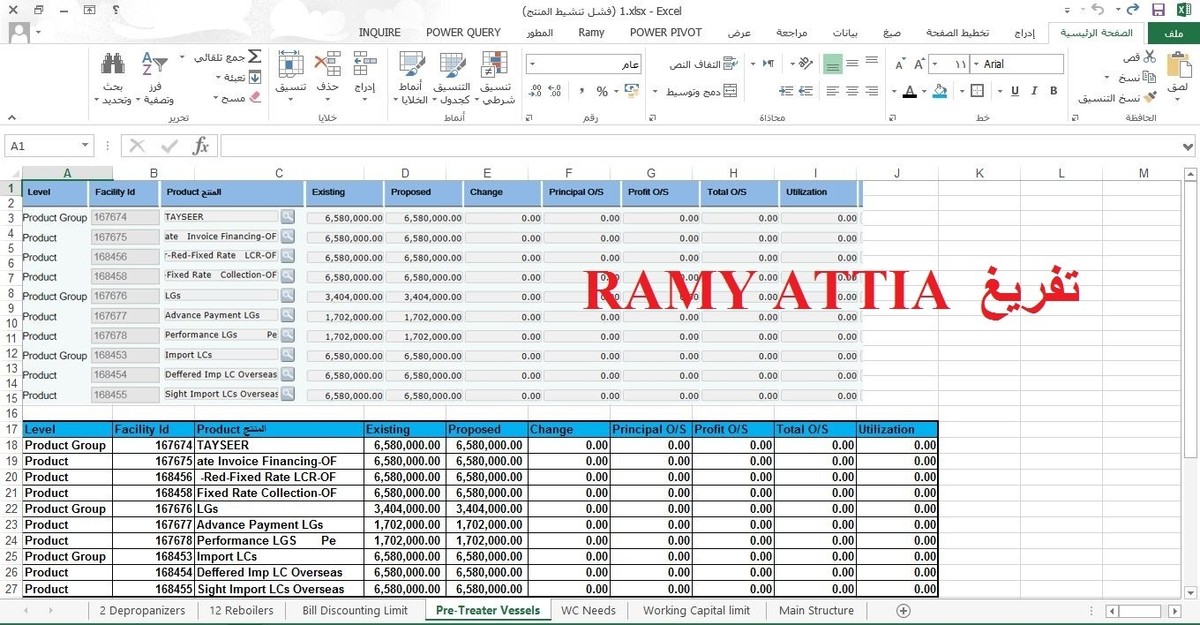Open the Pre-Treater Vessels sheet tab
The image size is (1200, 625).
(487, 610)
